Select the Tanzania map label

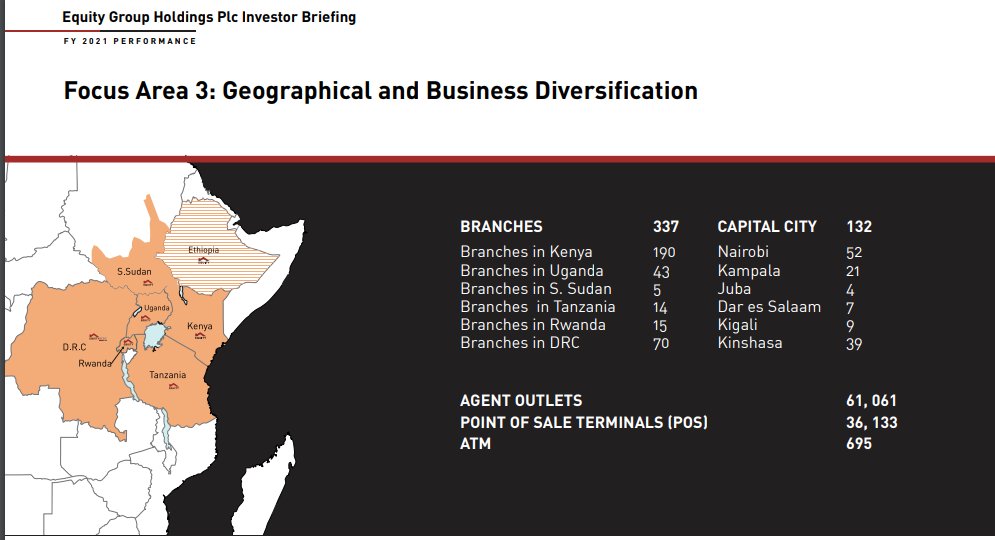click(168, 375)
